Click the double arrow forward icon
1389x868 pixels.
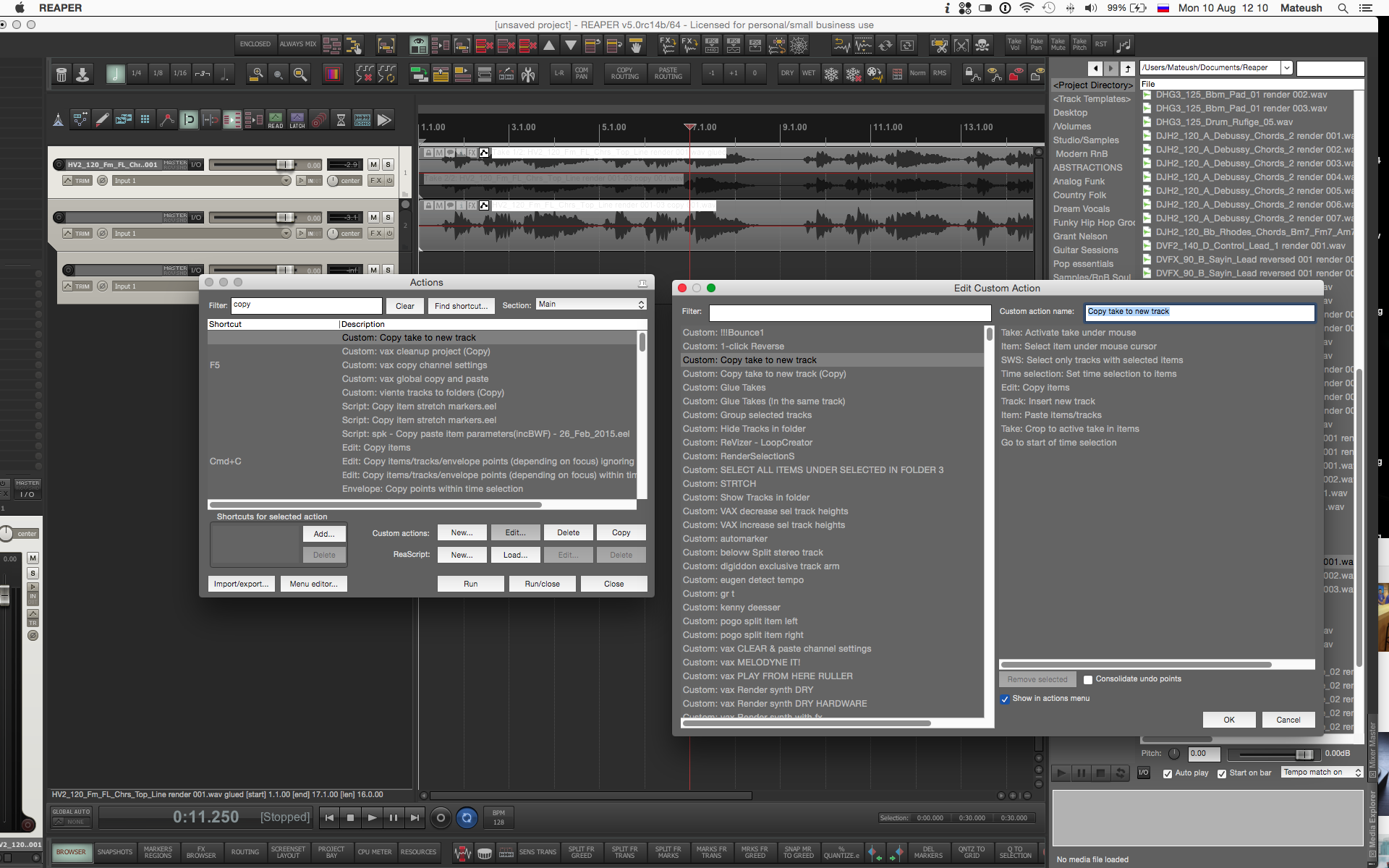click(384, 119)
